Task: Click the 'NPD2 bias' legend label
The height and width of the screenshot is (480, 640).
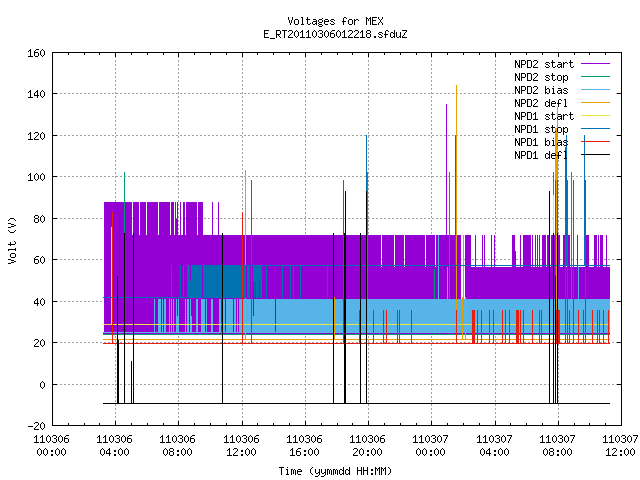Action: [541, 90]
